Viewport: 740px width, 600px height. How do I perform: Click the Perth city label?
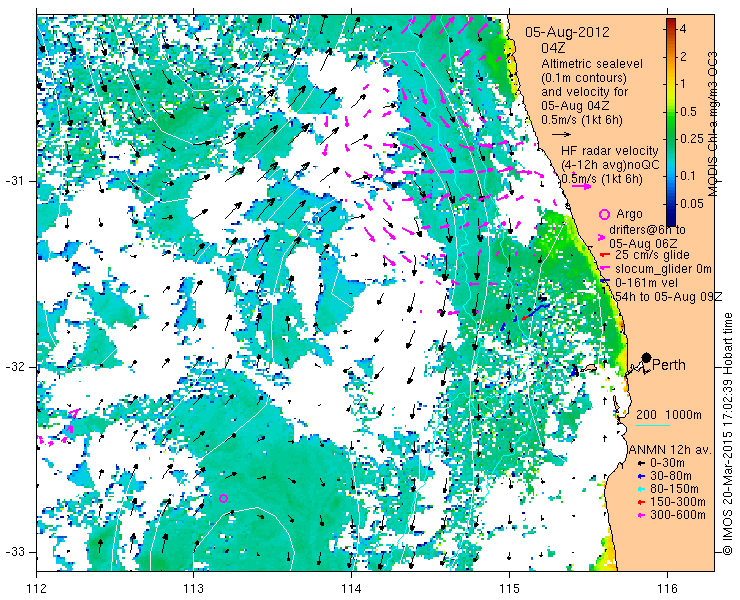click(x=669, y=365)
